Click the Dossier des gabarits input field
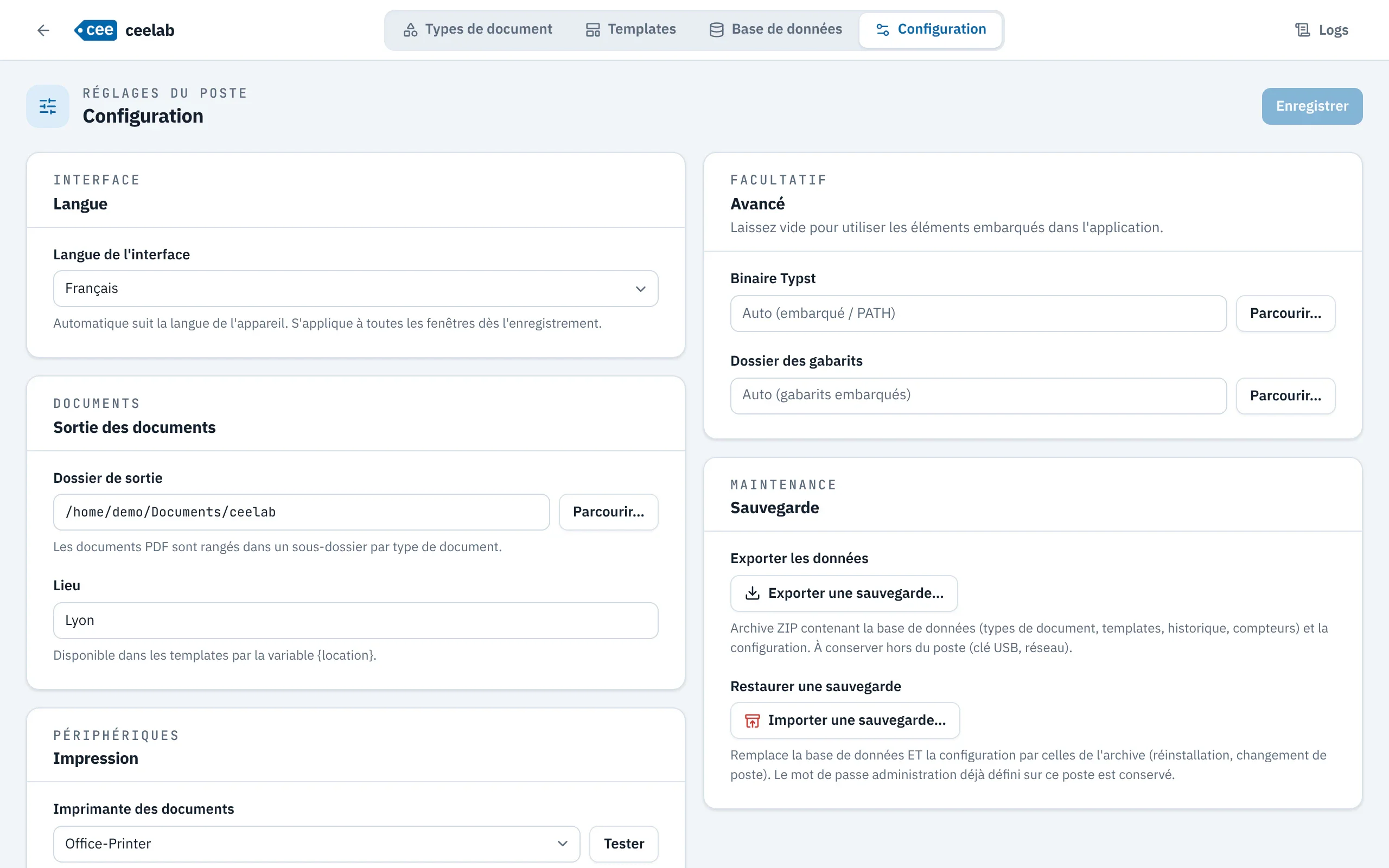 click(979, 395)
